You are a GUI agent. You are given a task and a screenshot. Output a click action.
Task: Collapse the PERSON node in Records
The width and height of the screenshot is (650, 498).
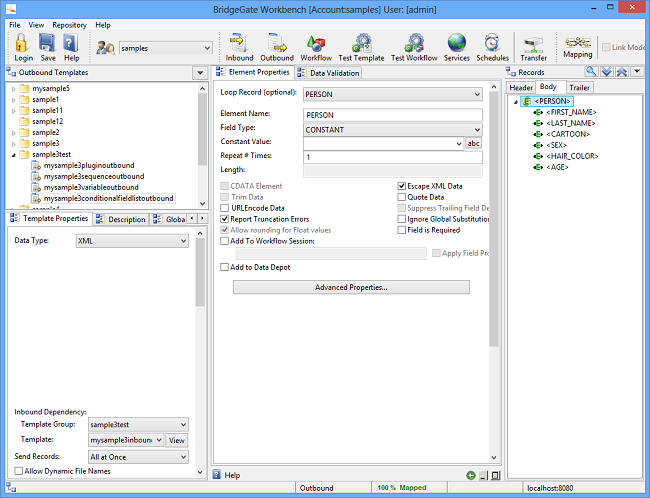[x=516, y=102]
